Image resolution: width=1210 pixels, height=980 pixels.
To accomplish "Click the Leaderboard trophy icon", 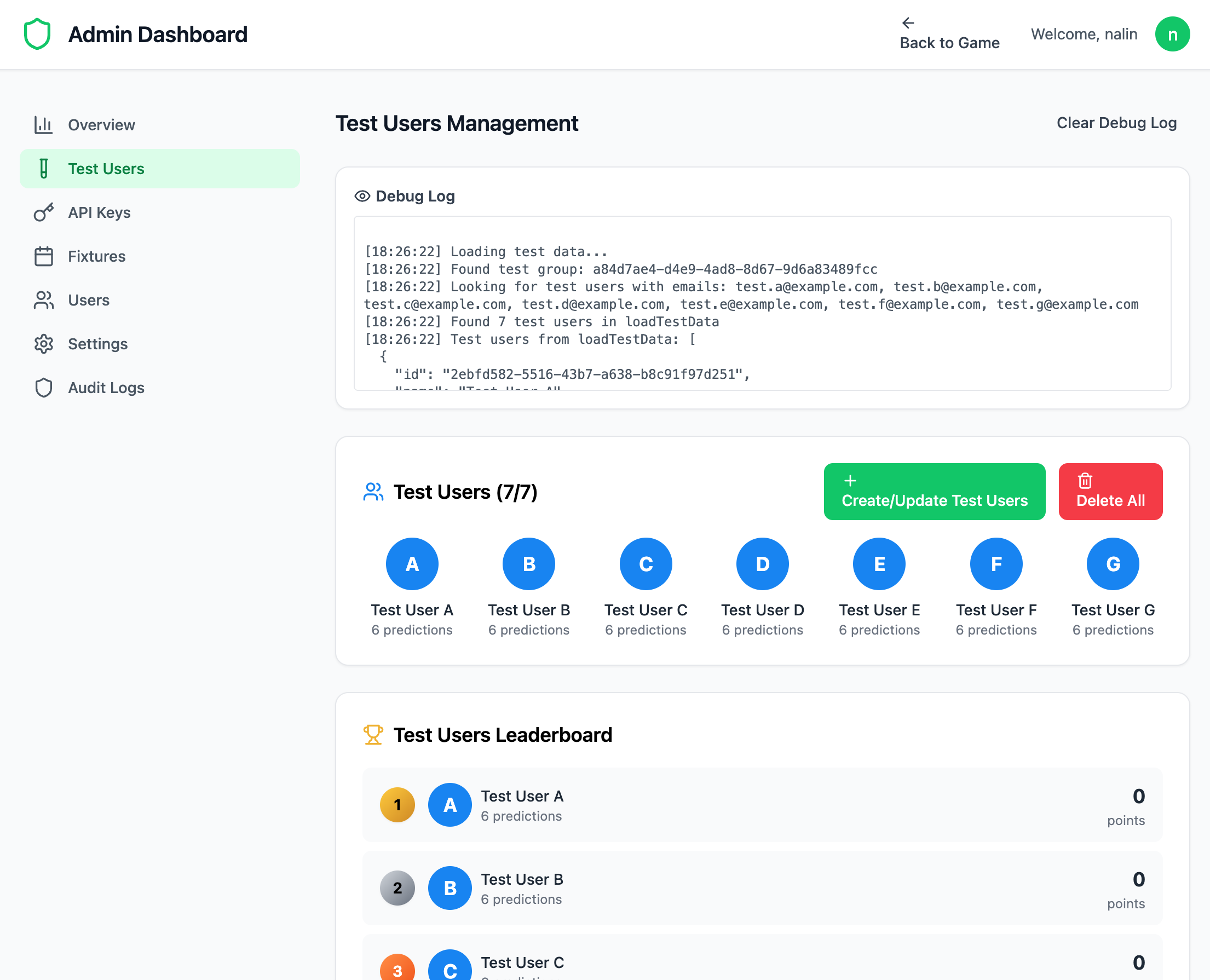I will tap(373, 735).
